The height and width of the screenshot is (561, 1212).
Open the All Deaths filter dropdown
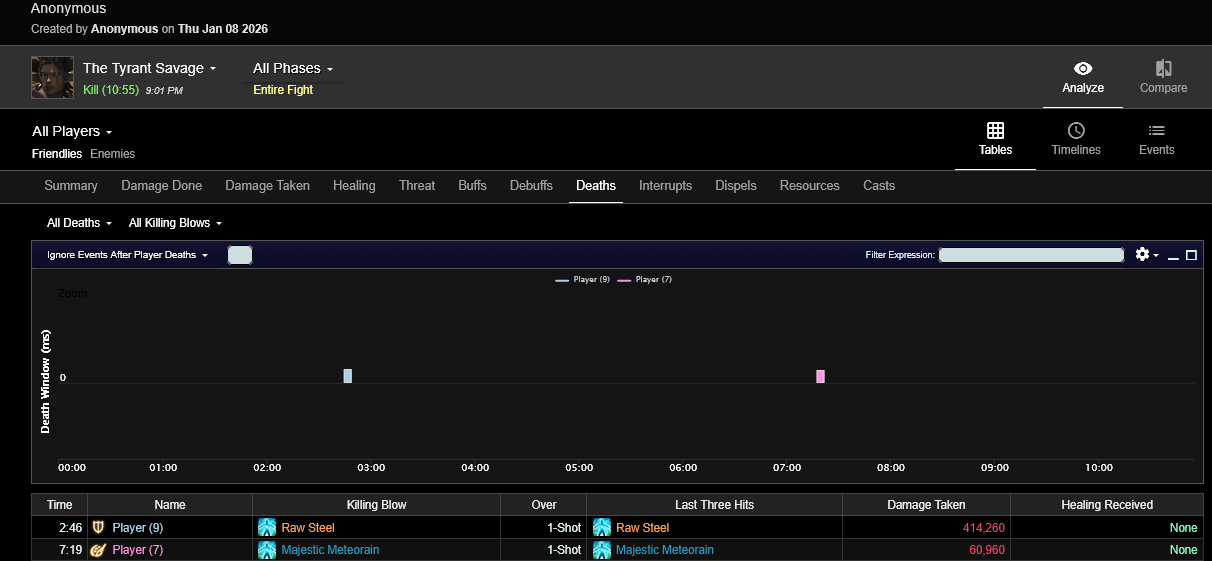(x=79, y=223)
